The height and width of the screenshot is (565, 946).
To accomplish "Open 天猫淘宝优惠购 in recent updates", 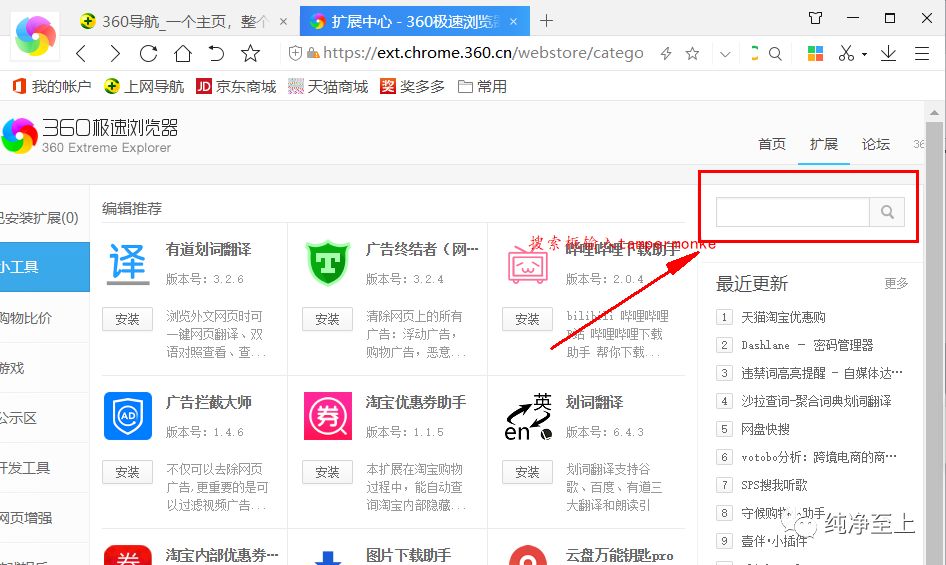I will coord(783,318).
